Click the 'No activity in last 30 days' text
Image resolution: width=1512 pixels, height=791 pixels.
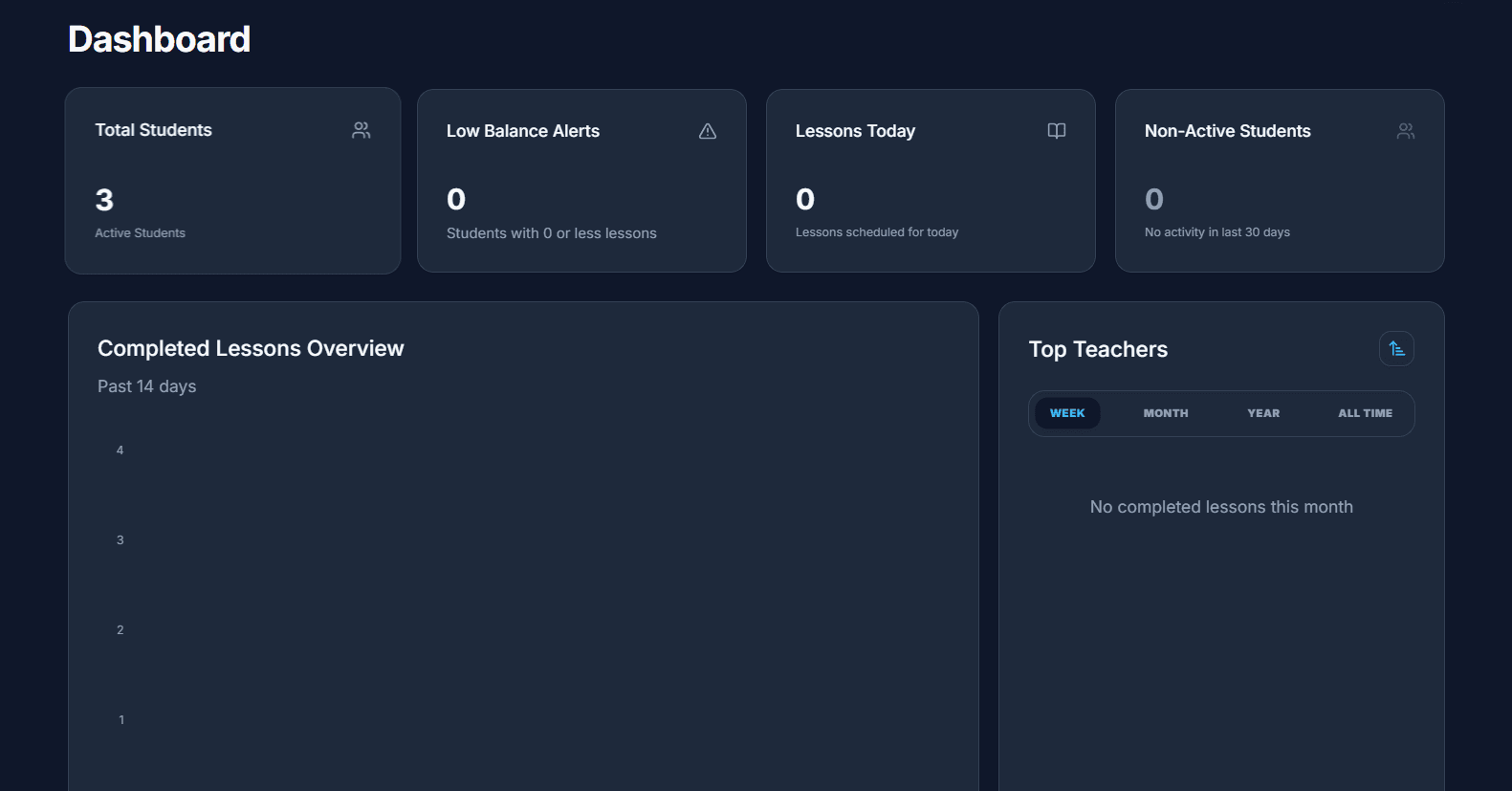1217,232
